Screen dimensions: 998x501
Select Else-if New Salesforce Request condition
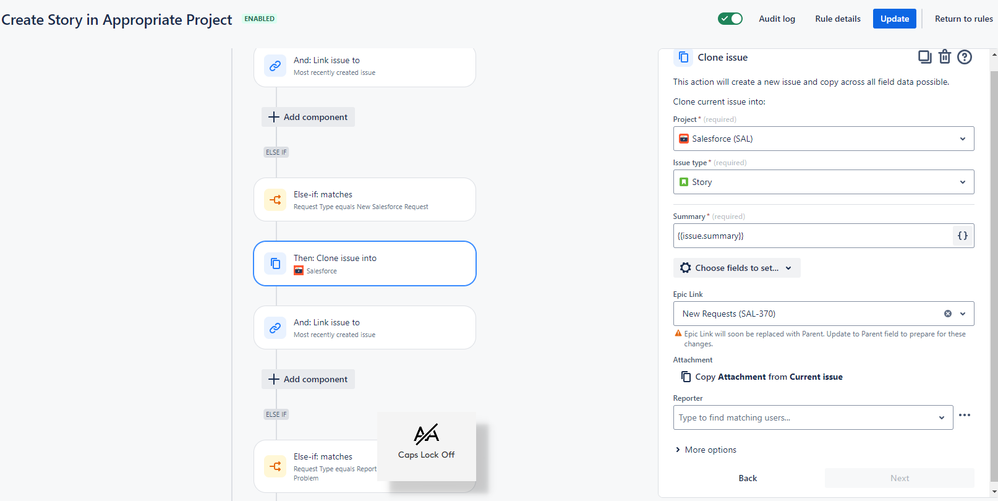[x=365, y=200]
